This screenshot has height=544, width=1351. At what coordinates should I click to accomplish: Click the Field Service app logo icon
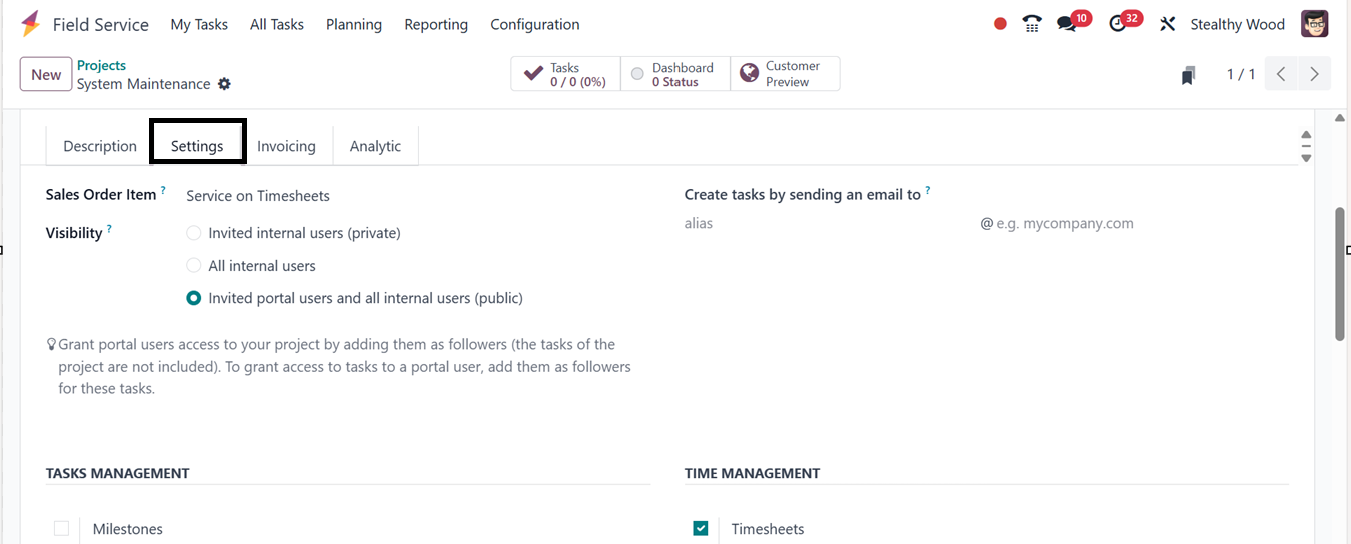coord(31,24)
